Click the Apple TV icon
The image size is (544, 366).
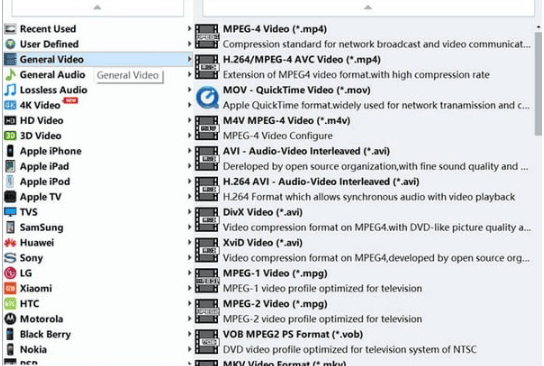[x=10, y=197]
